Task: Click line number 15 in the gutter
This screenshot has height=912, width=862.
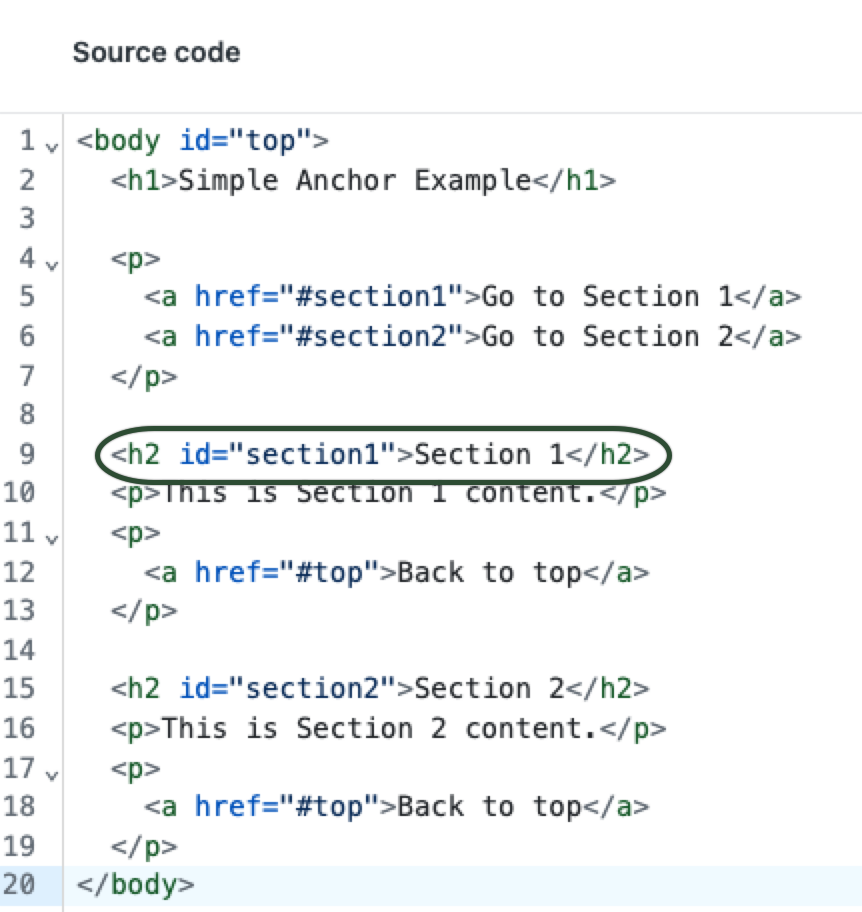Action: [x=20, y=689]
